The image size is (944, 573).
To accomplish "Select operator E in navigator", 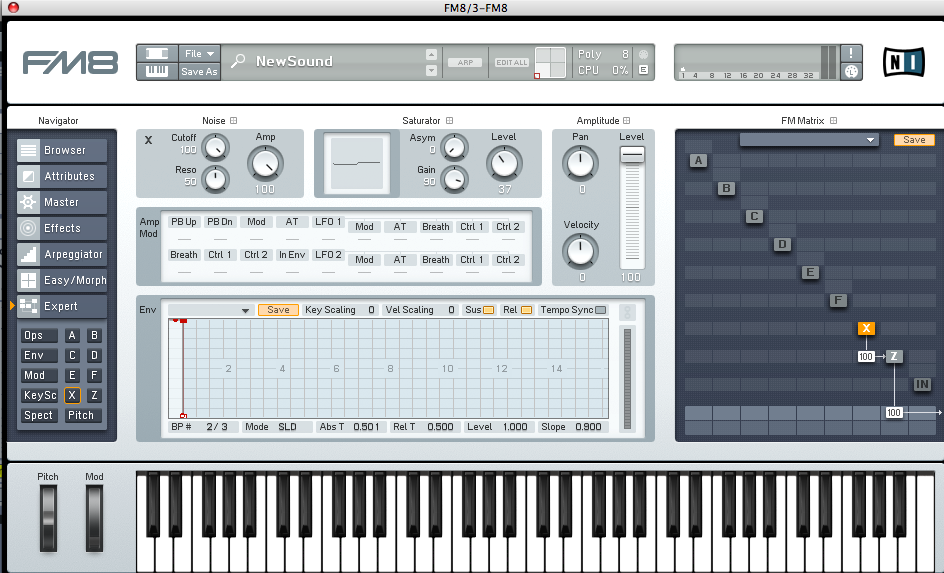I will (72, 375).
